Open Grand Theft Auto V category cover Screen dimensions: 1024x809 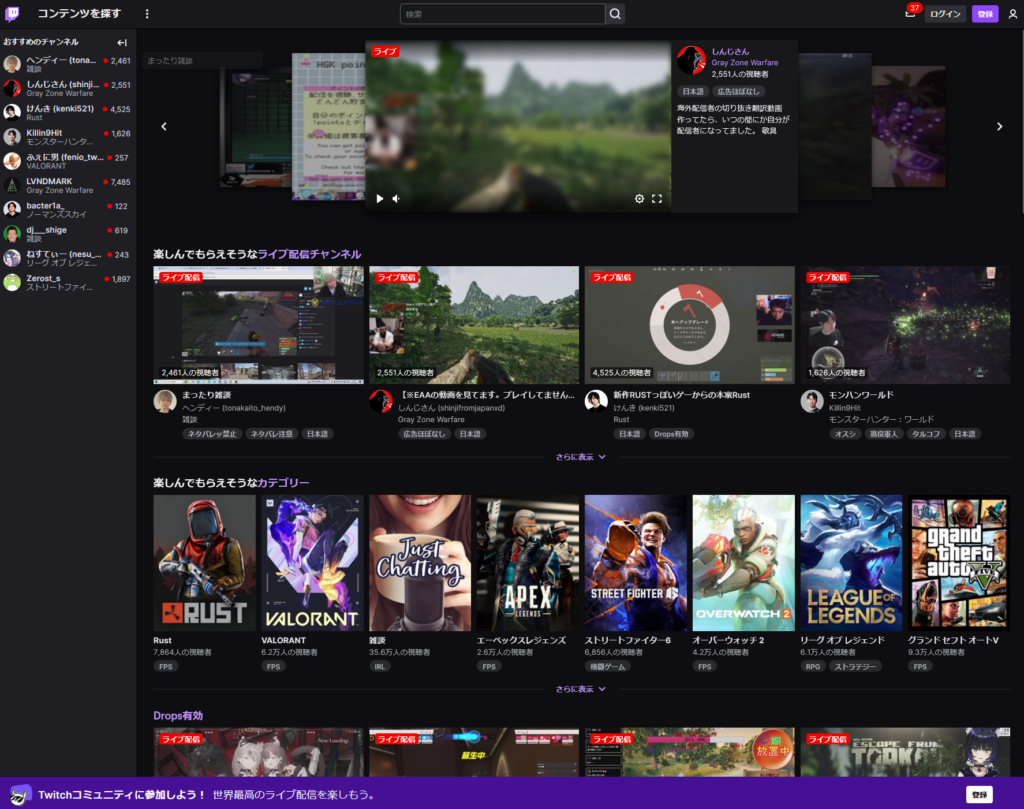(x=959, y=563)
